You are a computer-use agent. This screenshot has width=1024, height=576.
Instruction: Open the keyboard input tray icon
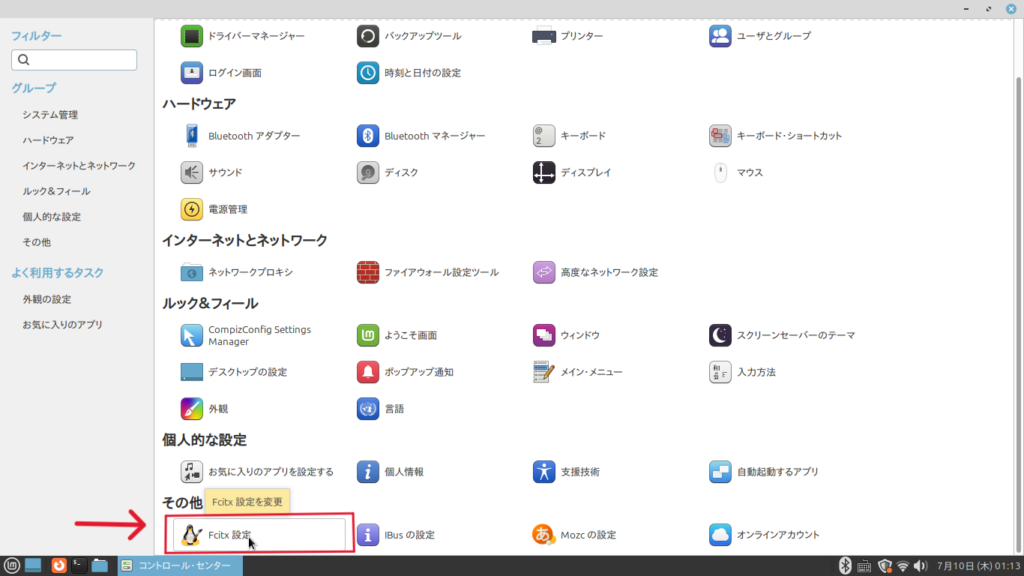pos(864,566)
